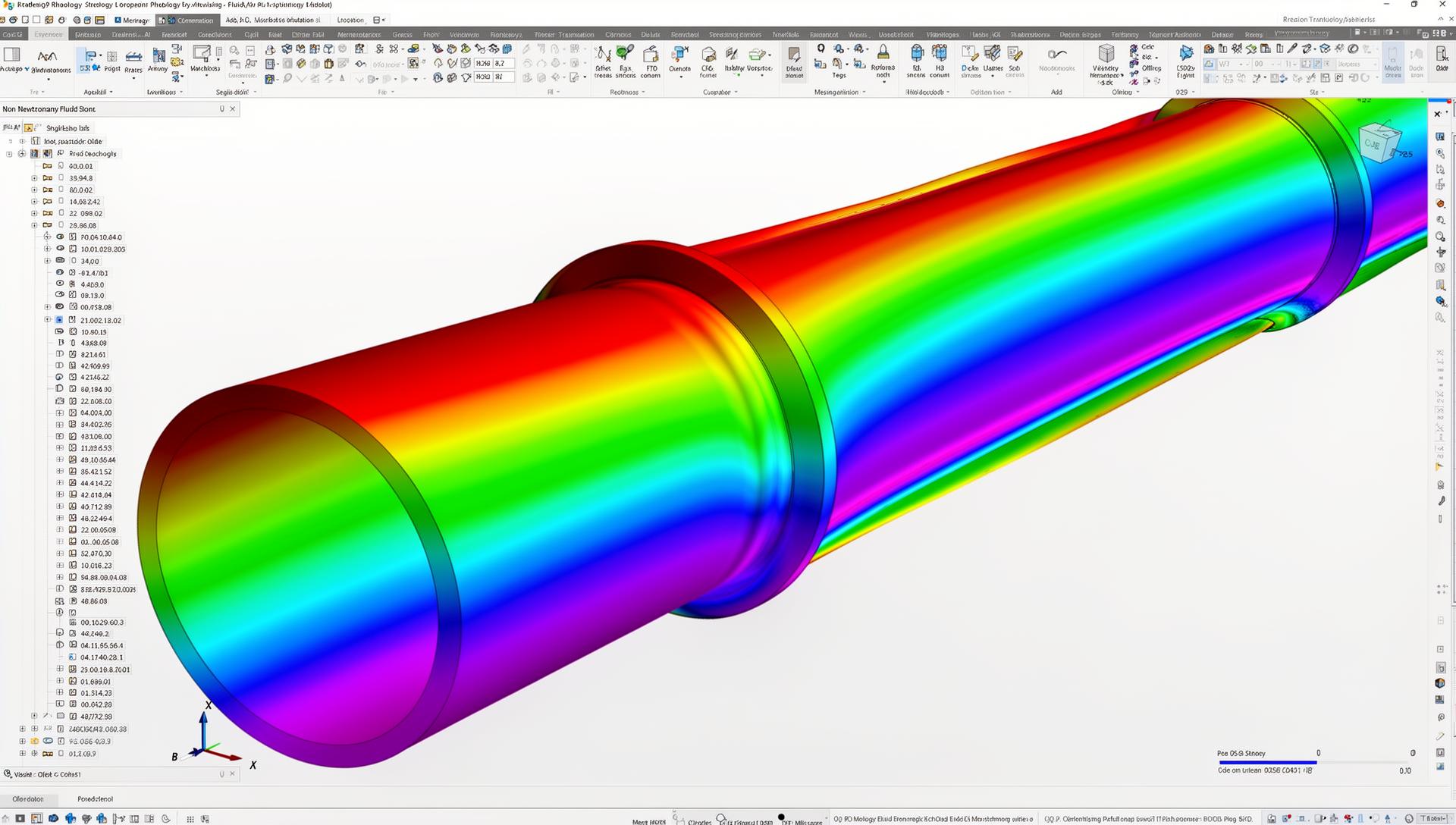The image size is (1456, 825).
Task: Switch to the 'Oferdotor' bottom tab
Action: (28, 799)
